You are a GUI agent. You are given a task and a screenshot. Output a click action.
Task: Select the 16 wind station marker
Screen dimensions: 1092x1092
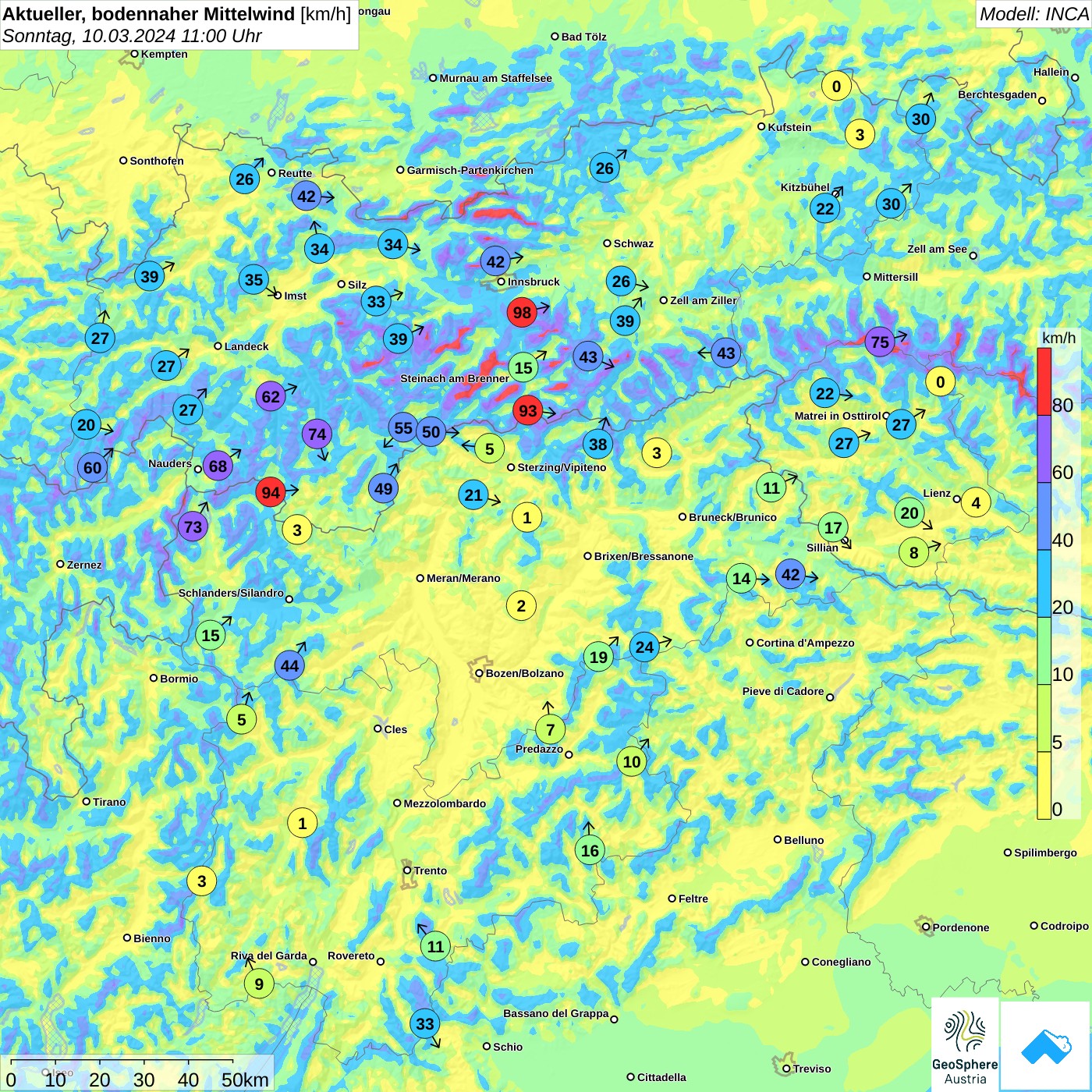(x=590, y=850)
